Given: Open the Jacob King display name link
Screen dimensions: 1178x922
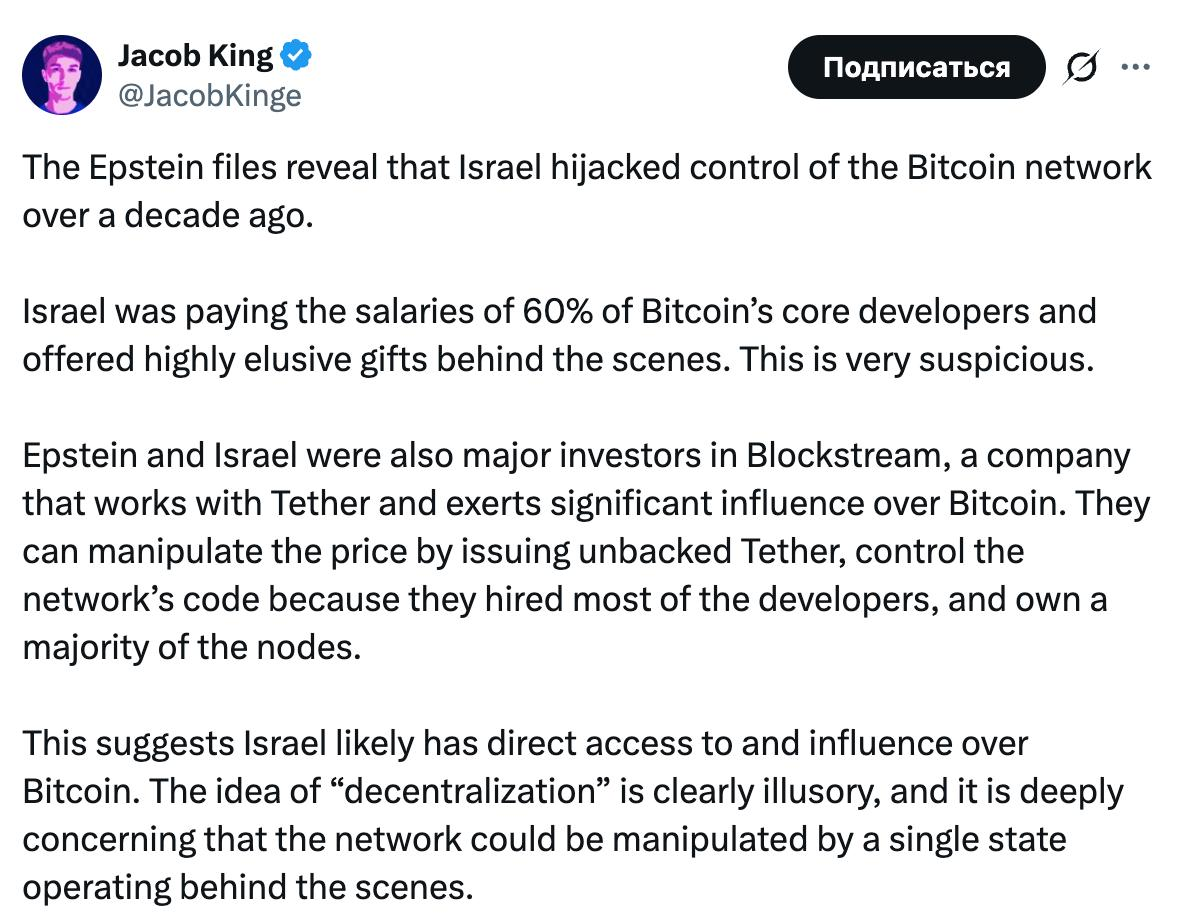Looking at the screenshot, I should click(195, 56).
